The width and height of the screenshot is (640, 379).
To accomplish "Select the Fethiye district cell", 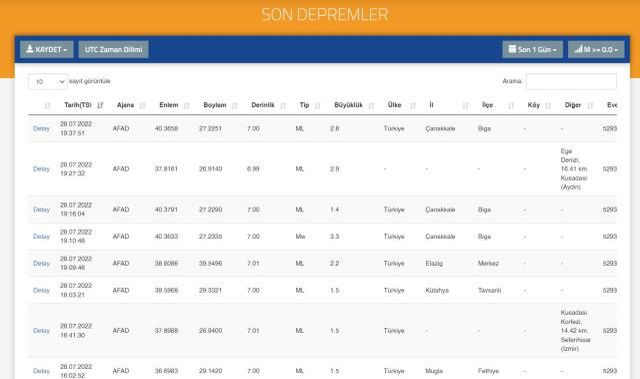I will pyautogui.click(x=489, y=371).
